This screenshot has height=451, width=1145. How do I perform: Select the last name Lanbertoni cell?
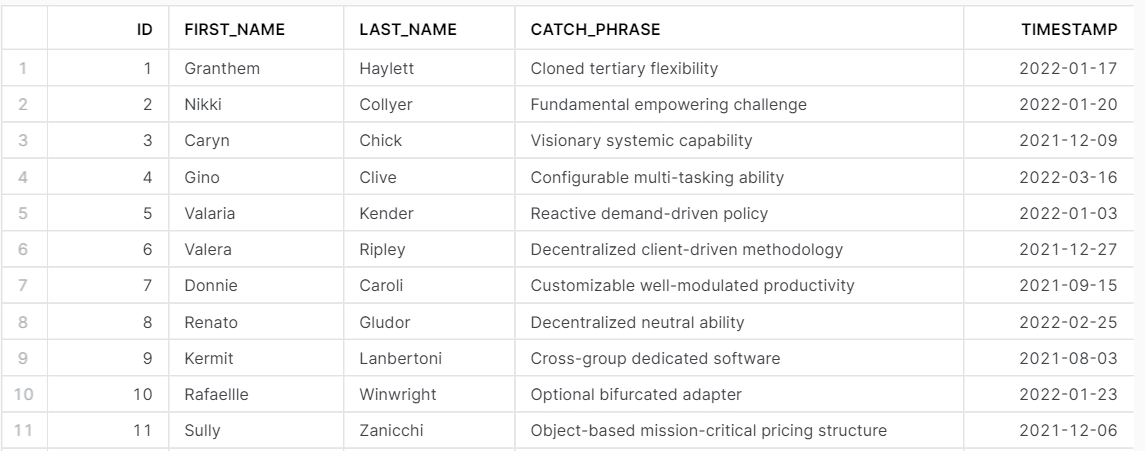click(x=395, y=358)
